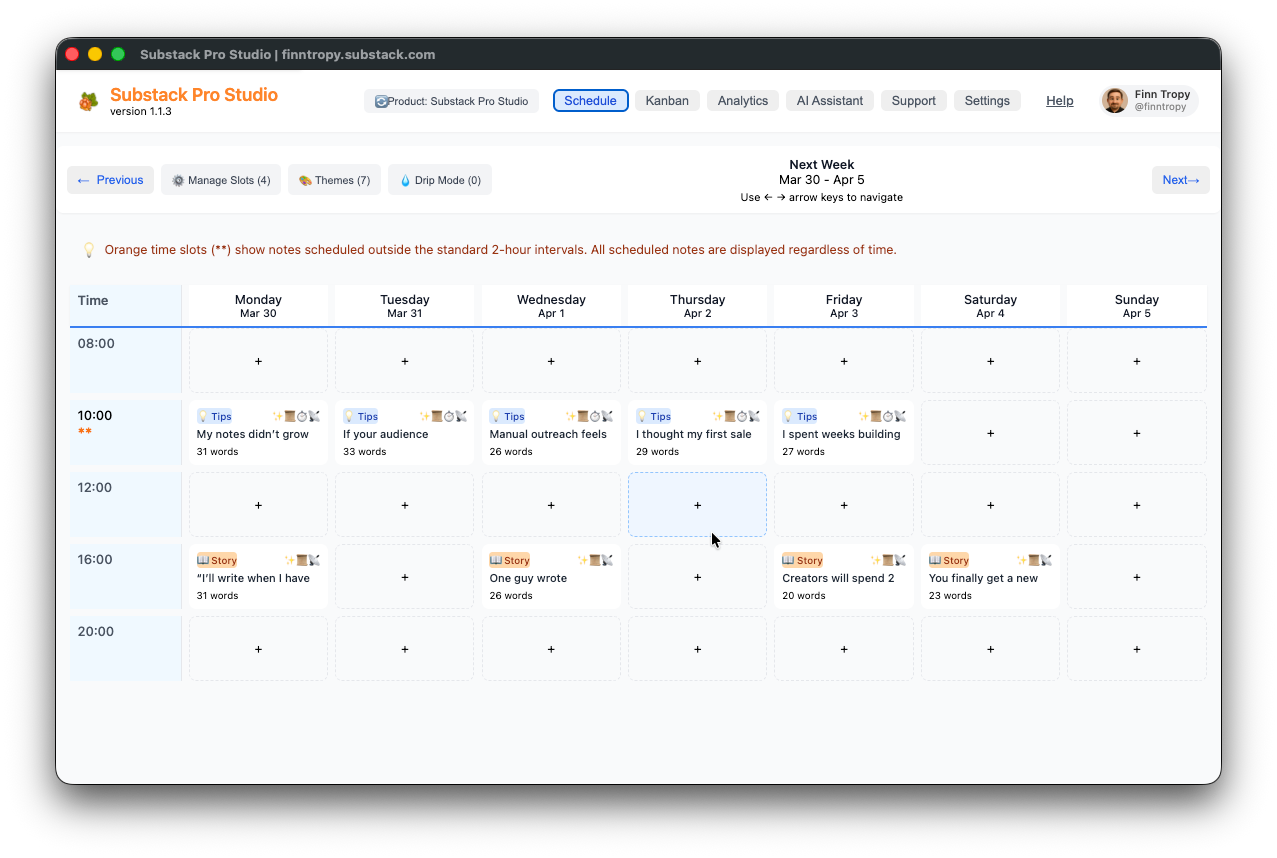
Task: Open Drip Mode (0)
Action: pyautogui.click(x=440, y=180)
